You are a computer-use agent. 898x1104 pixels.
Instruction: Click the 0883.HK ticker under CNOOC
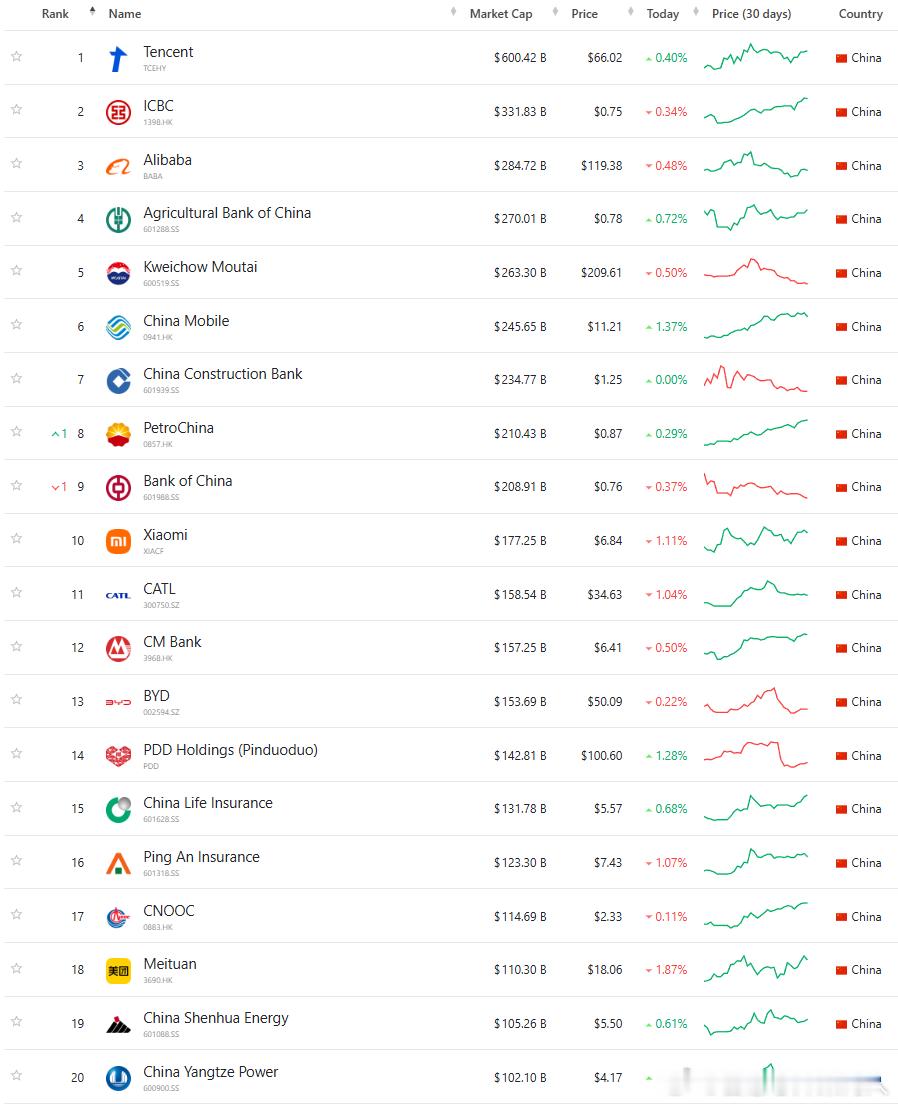[x=158, y=927]
